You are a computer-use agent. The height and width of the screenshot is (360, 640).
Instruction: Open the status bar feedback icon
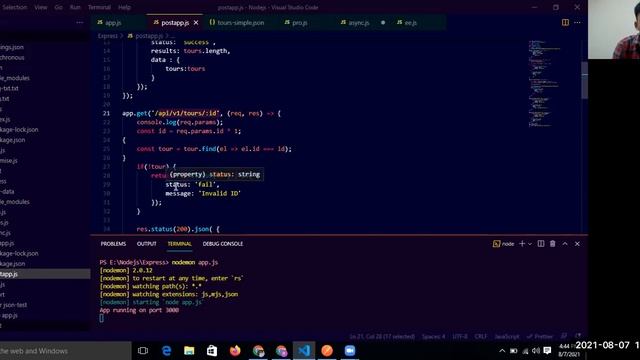coord(564,336)
